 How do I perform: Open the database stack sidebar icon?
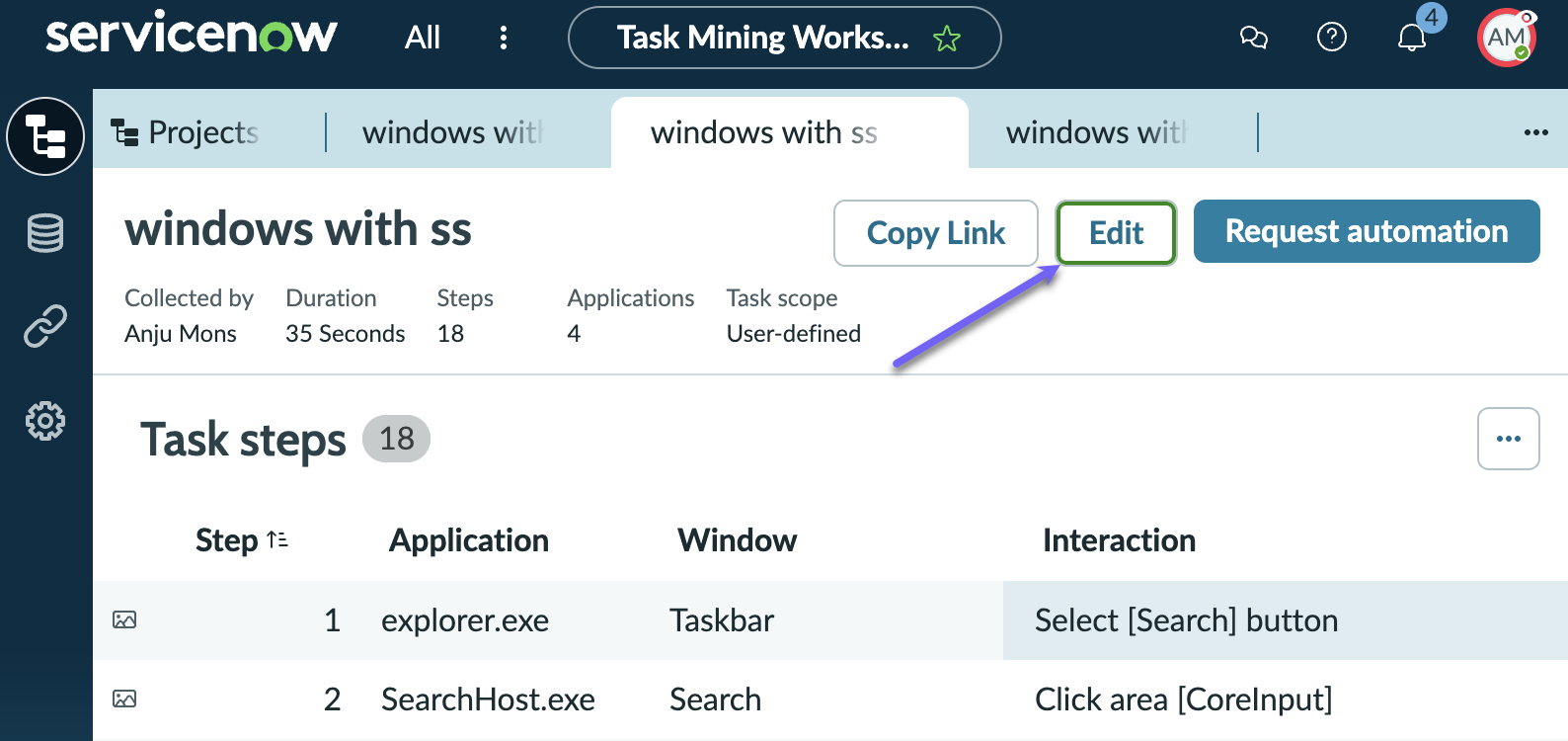45,233
